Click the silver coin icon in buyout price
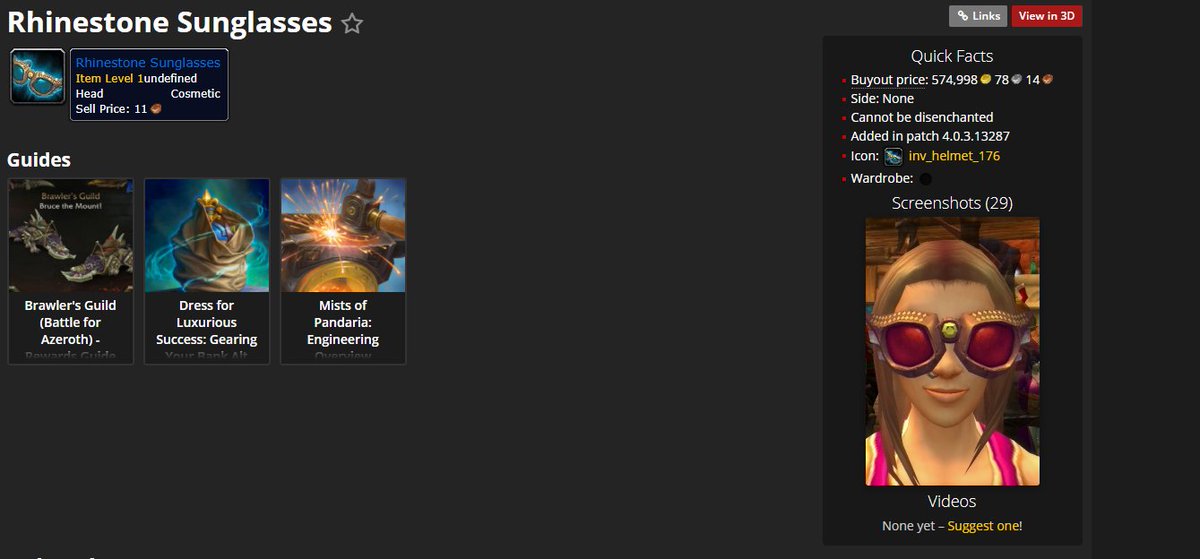Viewport: 1200px width, 559px height. 1016,79
